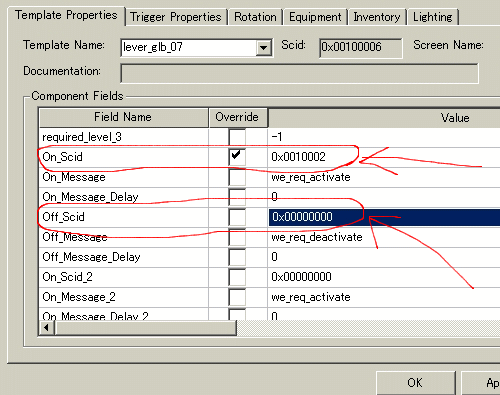This screenshot has width=500, height=395.
Task: Uncheck Override checkbox for On_Scid
Action: click(x=237, y=157)
